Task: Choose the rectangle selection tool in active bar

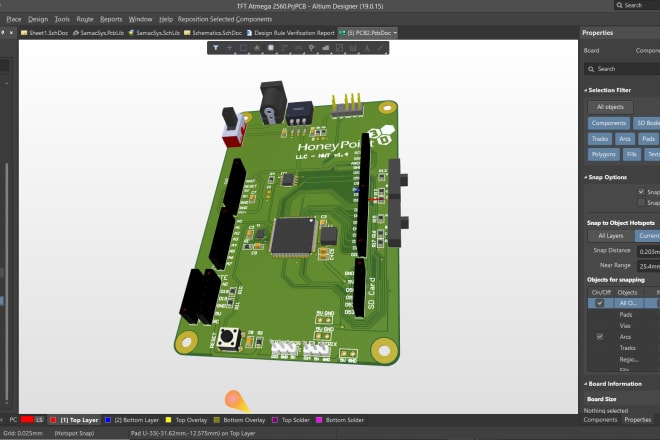Action: 243,48
